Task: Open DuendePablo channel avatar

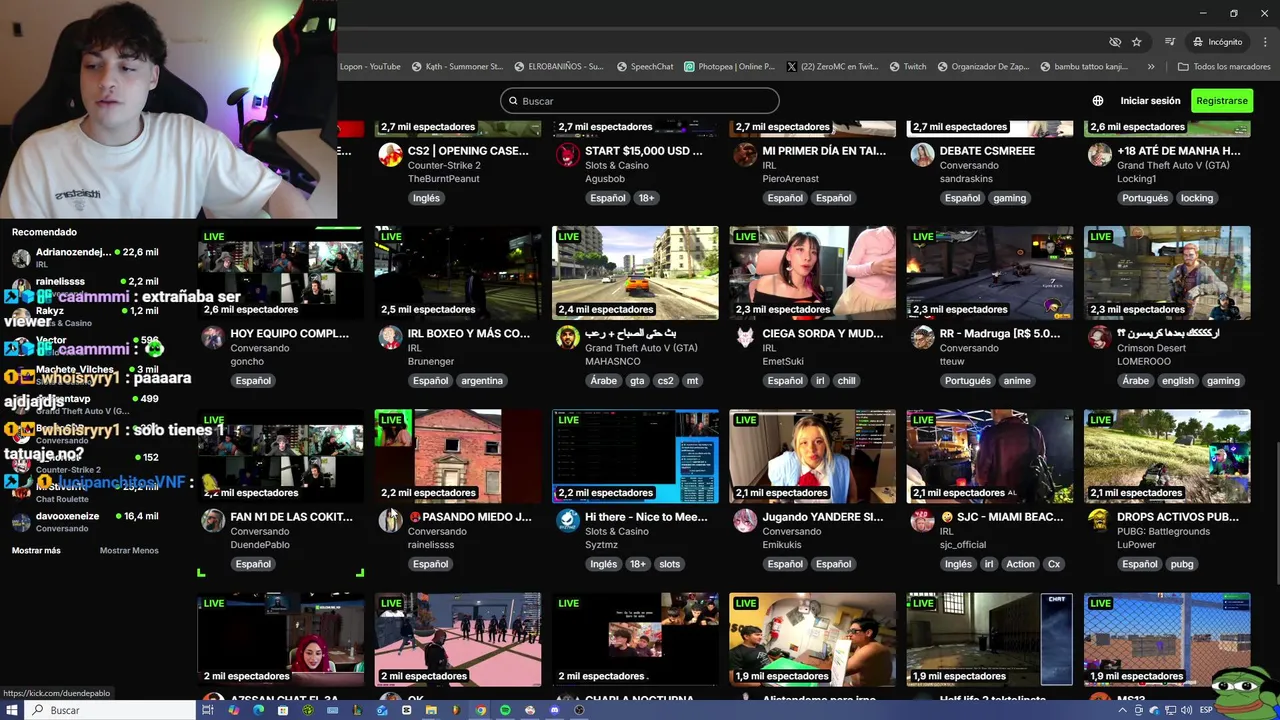Action: point(213,521)
